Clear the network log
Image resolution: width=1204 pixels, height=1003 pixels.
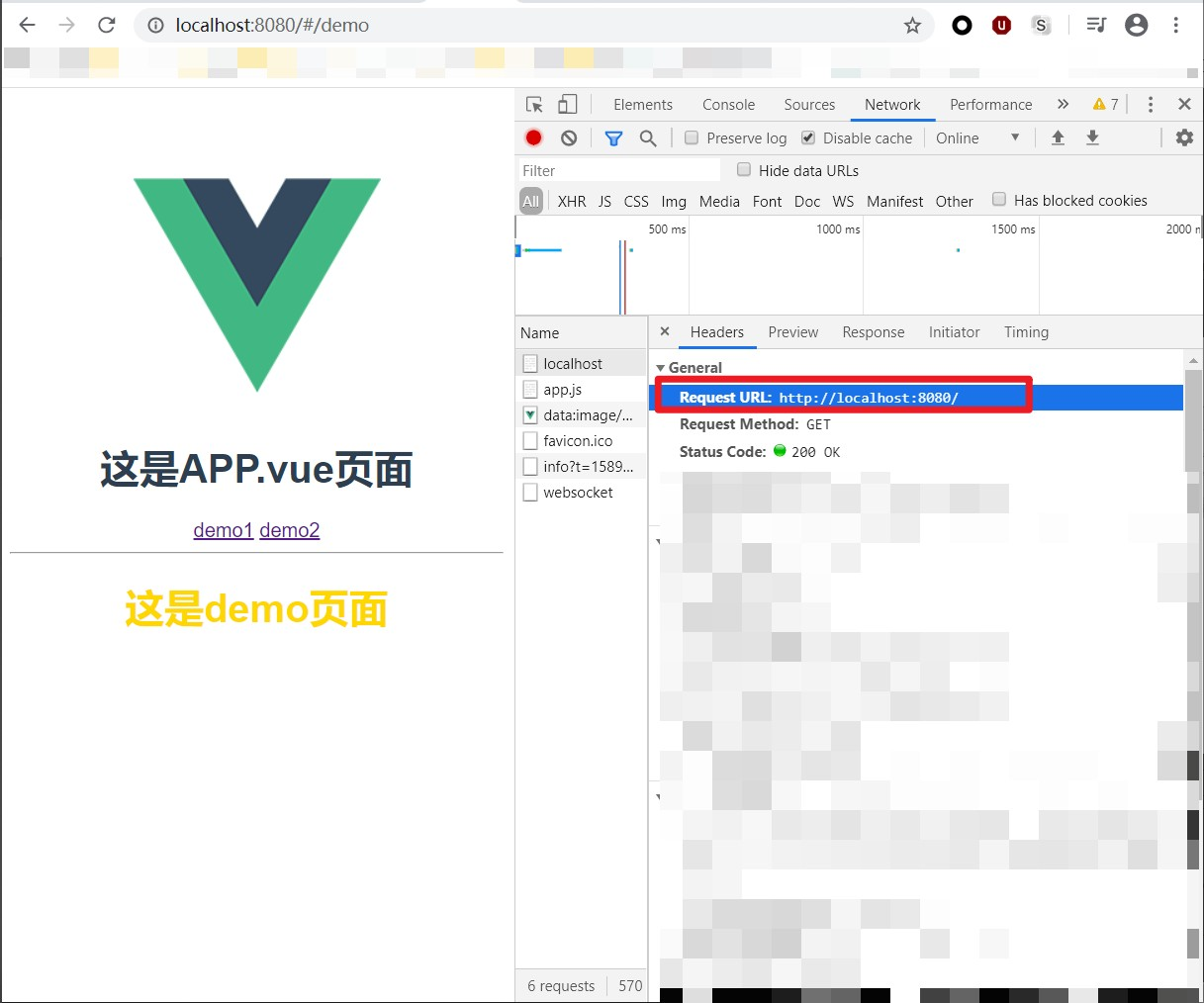(569, 138)
